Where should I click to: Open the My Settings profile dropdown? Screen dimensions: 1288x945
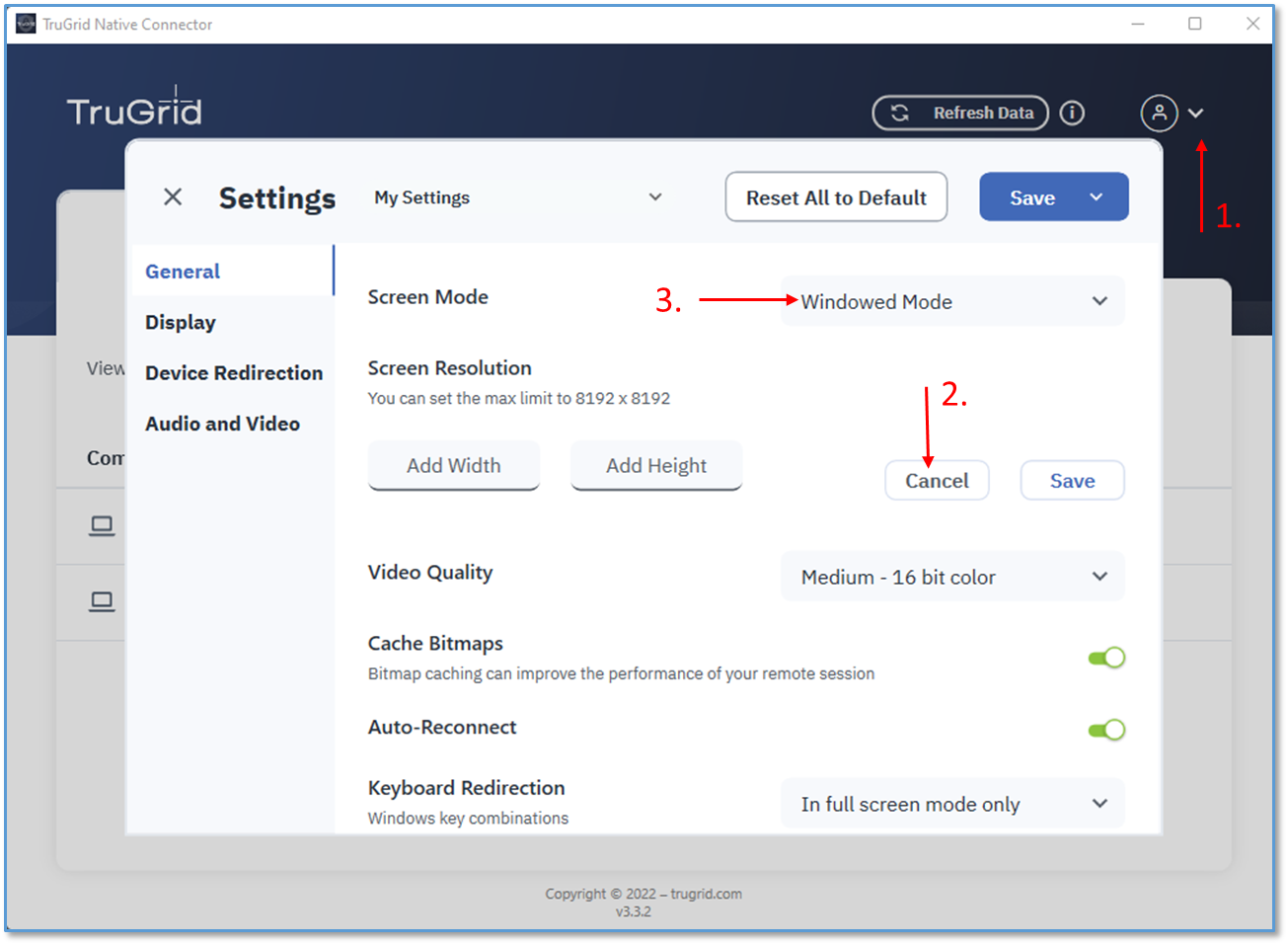517,197
